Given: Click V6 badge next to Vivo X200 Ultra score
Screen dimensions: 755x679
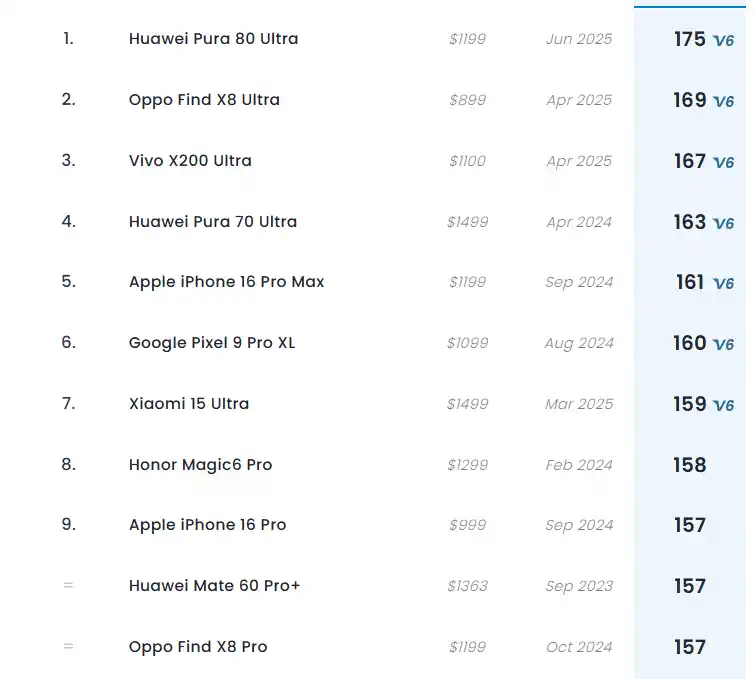Looking at the screenshot, I should pos(723,163).
